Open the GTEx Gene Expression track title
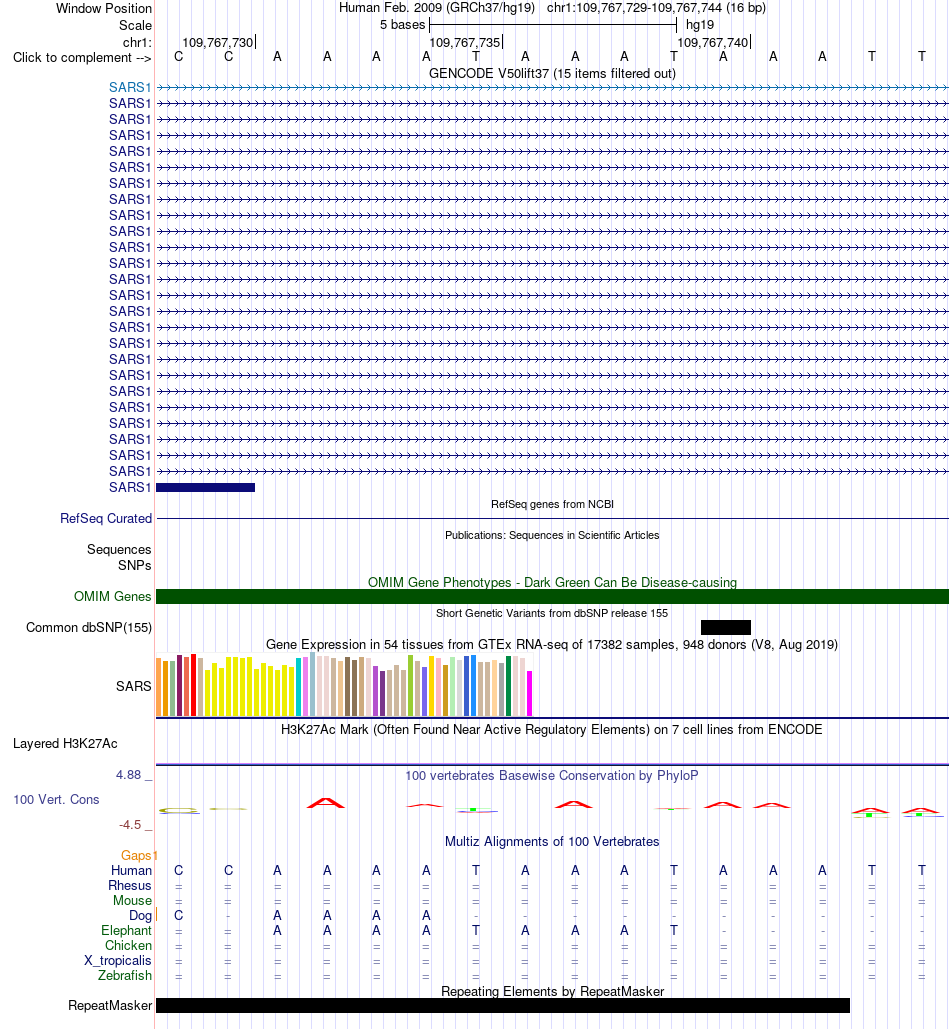 point(552,644)
